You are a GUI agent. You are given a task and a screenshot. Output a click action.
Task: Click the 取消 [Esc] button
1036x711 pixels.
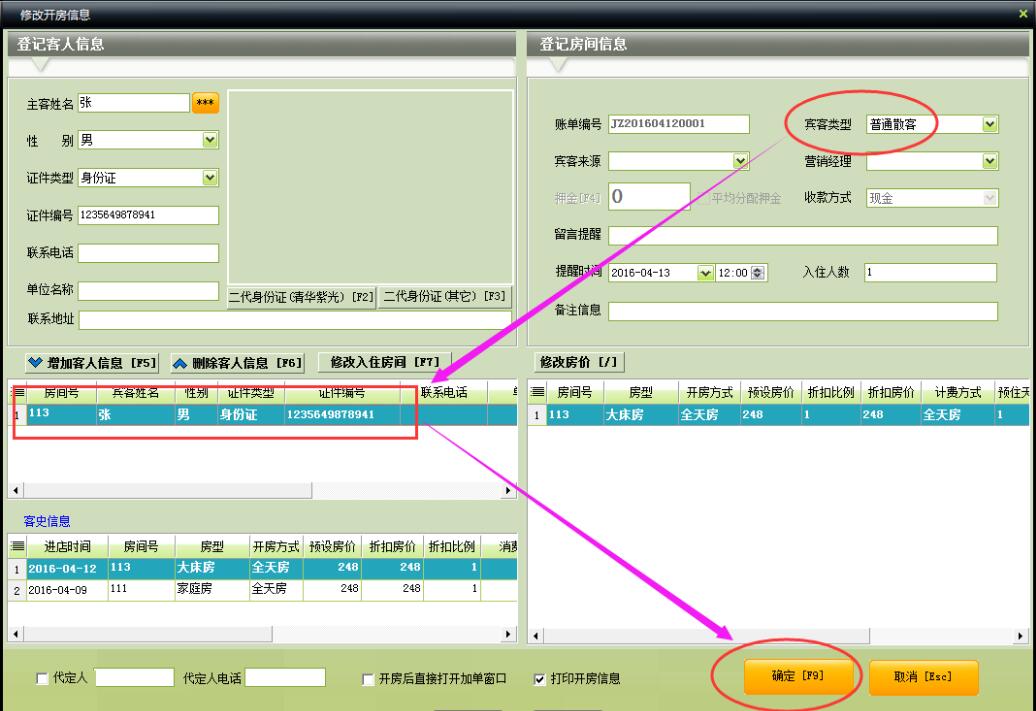923,677
